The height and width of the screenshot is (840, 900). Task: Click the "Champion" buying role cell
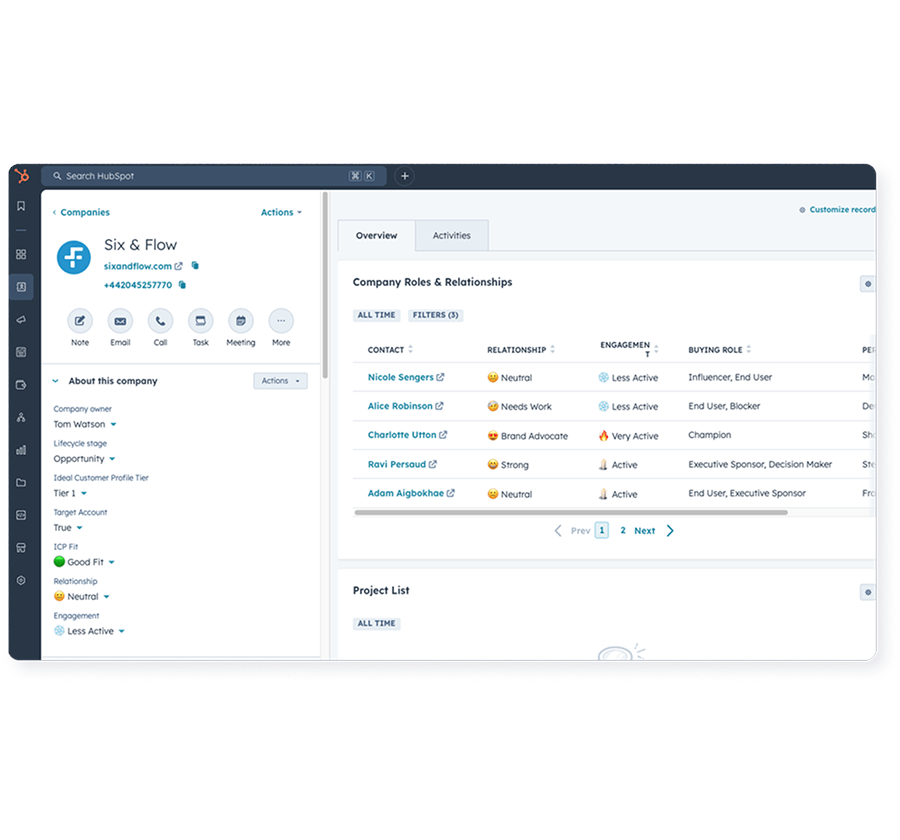[x=709, y=435]
